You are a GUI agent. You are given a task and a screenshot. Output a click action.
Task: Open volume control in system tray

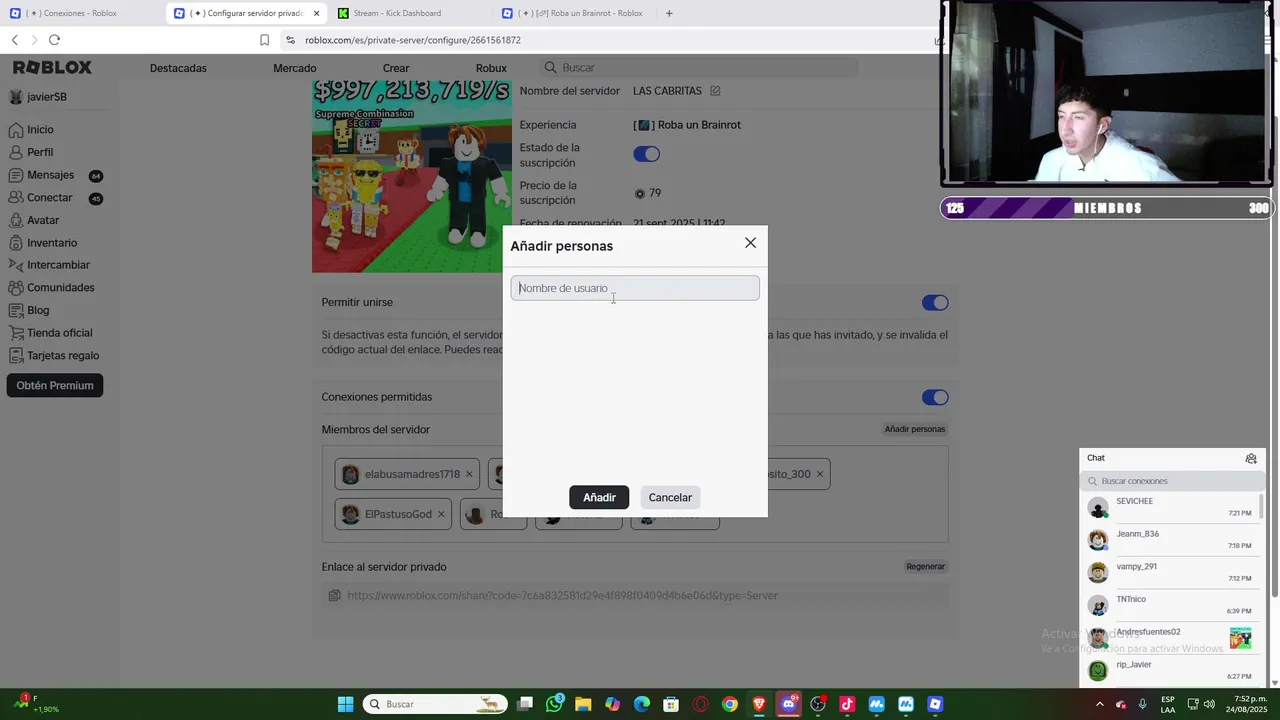click(1211, 704)
